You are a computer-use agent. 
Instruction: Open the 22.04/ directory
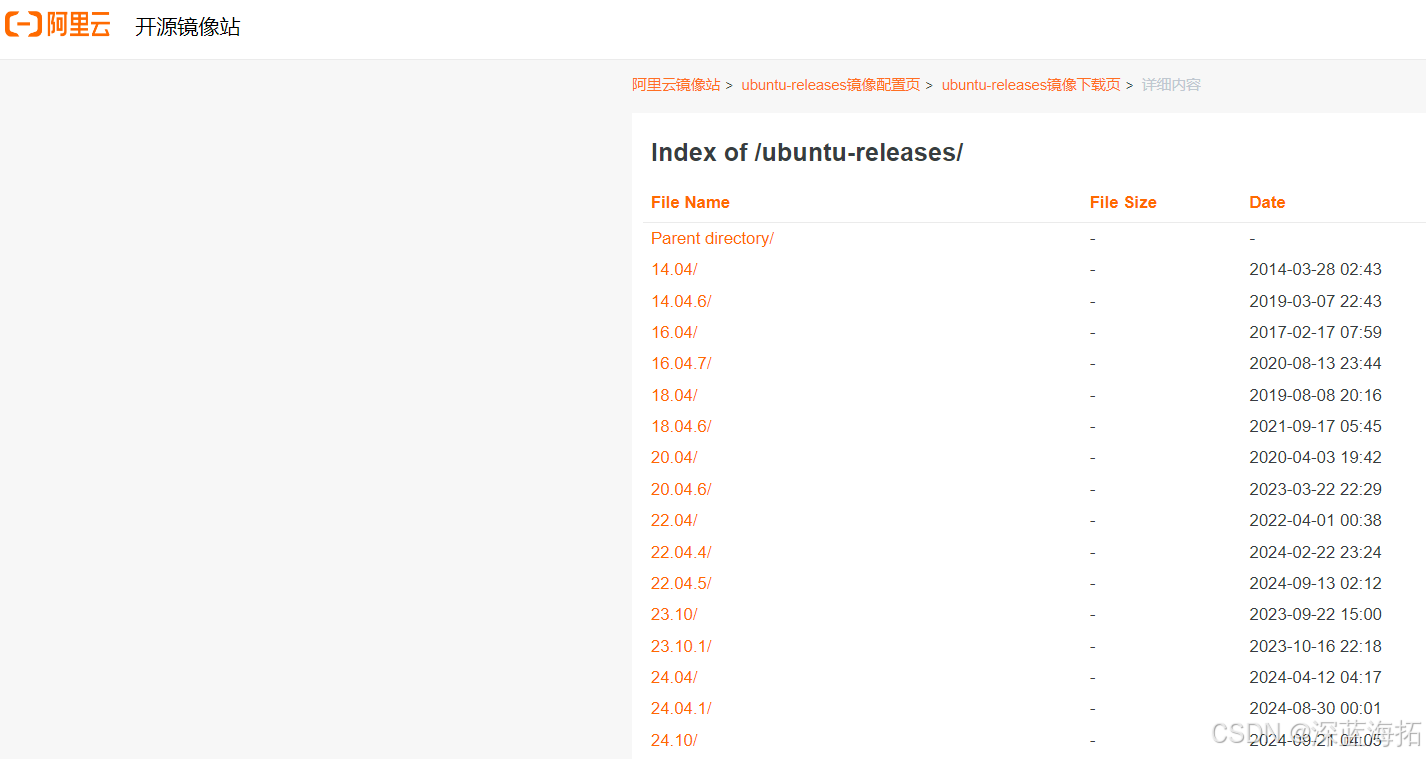tap(674, 520)
